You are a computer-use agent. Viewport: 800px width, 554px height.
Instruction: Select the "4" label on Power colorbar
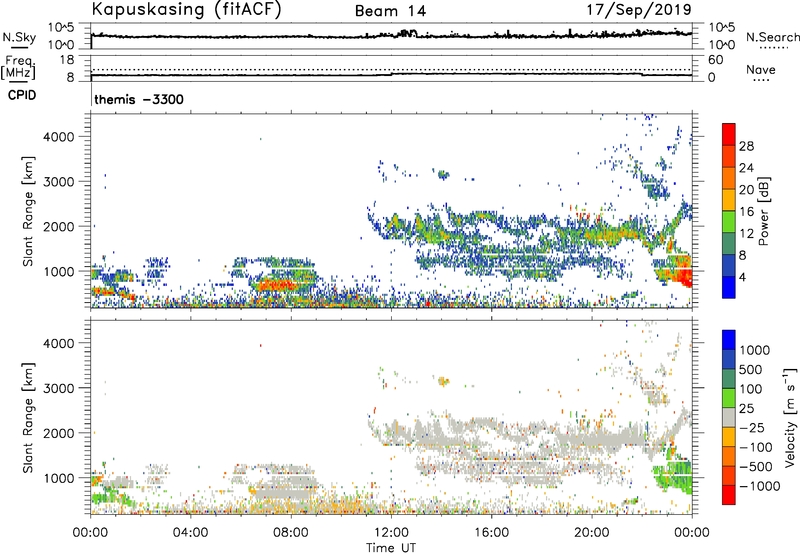[742, 277]
